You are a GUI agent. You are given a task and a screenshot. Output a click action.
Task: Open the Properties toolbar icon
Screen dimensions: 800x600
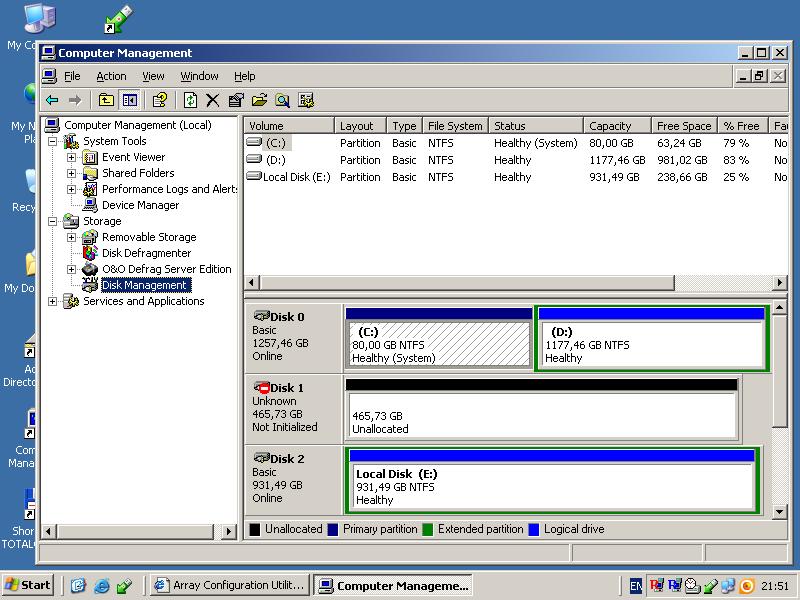pyautogui.click(x=236, y=100)
